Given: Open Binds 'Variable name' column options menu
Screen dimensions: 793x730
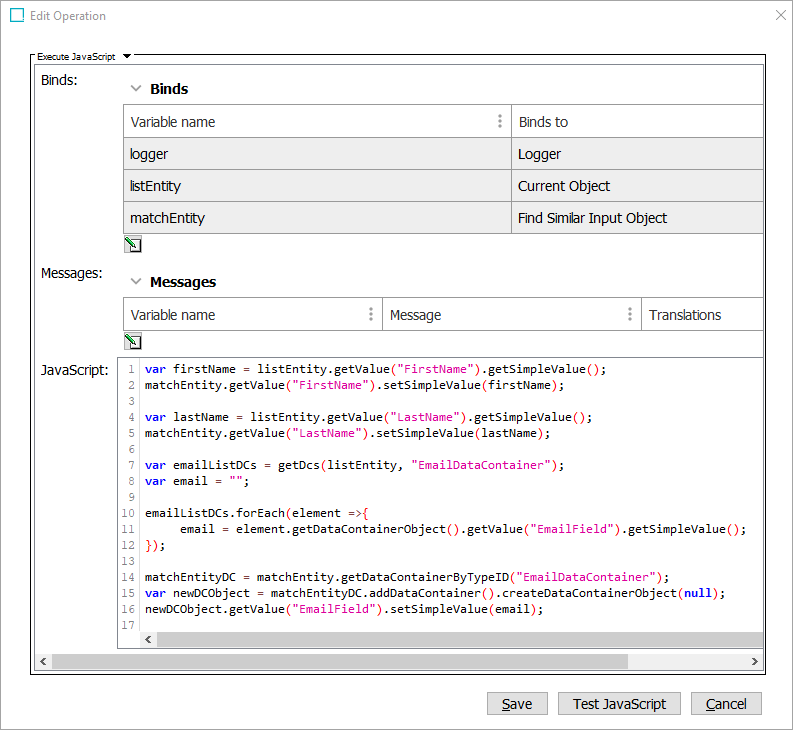Looking at the screenshot, I should 500,122.
